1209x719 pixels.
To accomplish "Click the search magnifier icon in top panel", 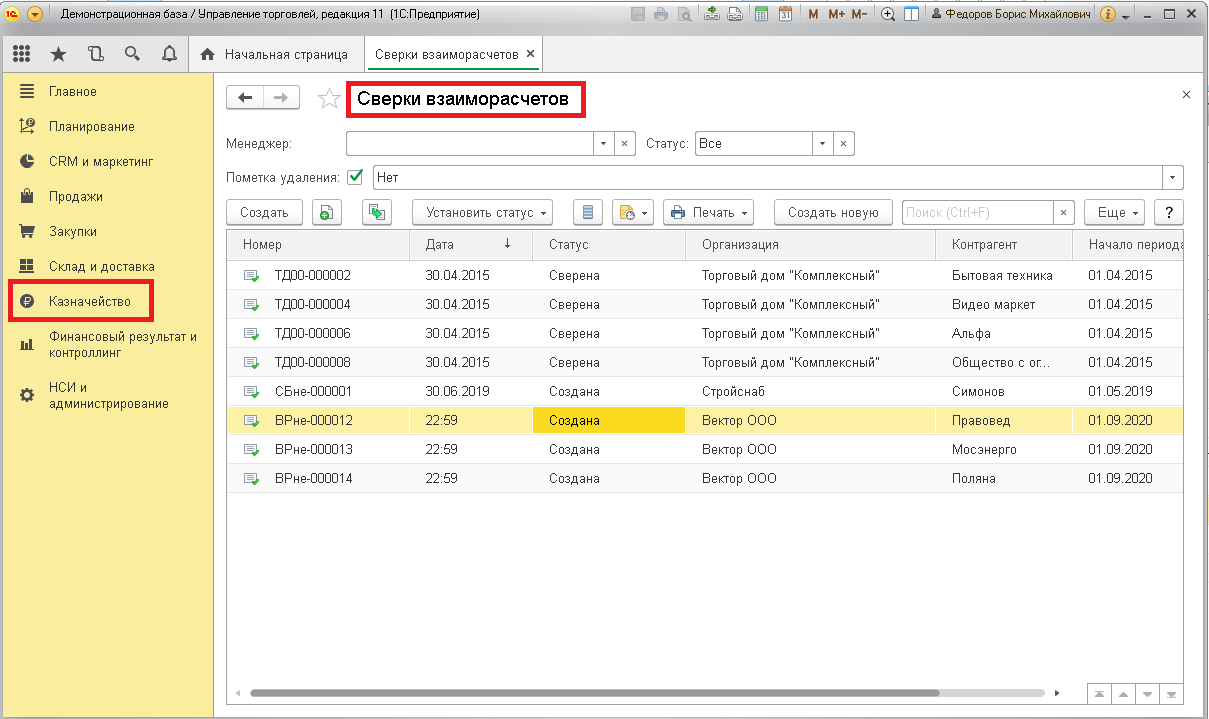I will coord(132,54).
